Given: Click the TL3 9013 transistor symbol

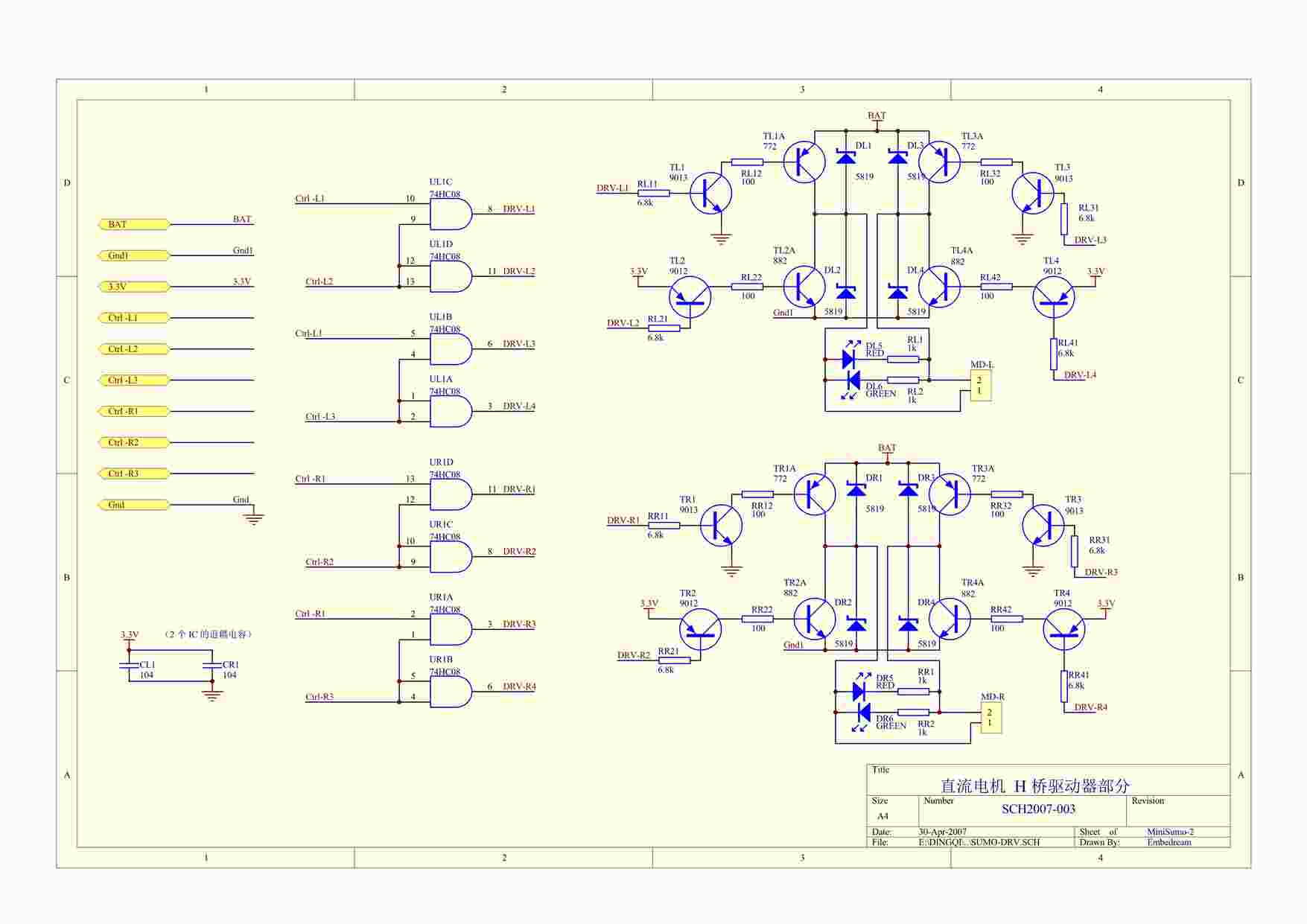Looking at the screenshot, I should coord(1033,194).
